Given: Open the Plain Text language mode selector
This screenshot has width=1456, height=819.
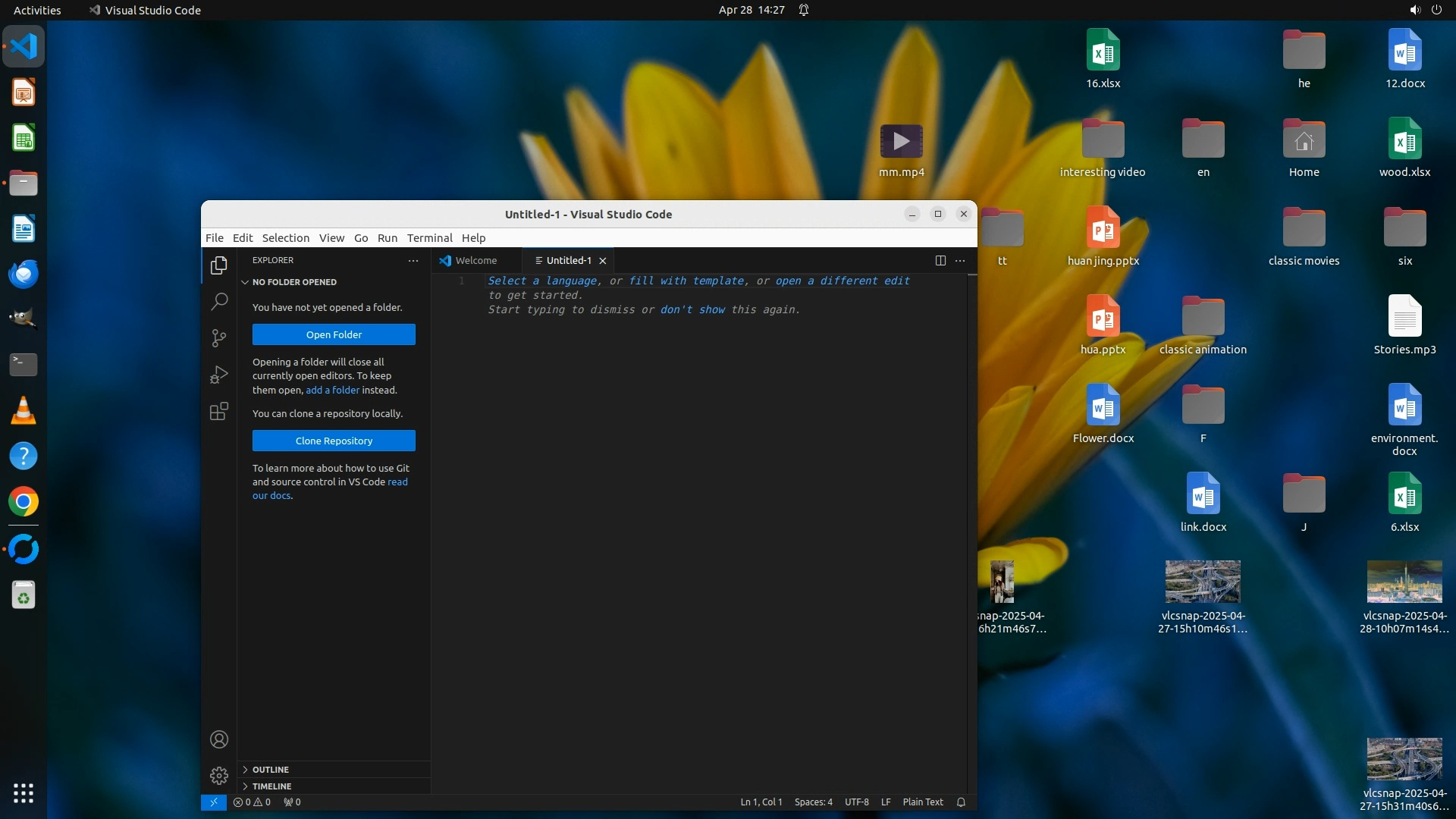Looking at the screenshot, I should pyautogui.click(x=922, y=802).
